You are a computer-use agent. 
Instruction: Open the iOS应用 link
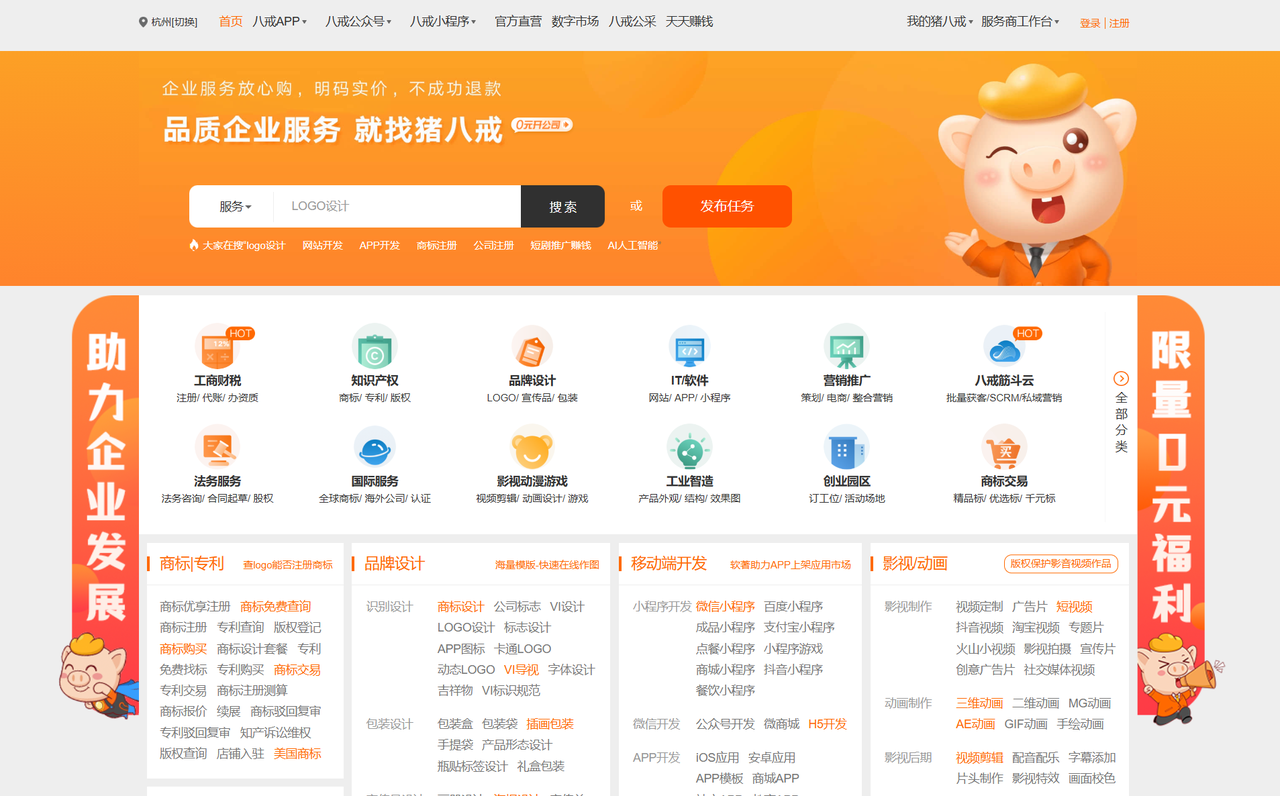point(717,757)
